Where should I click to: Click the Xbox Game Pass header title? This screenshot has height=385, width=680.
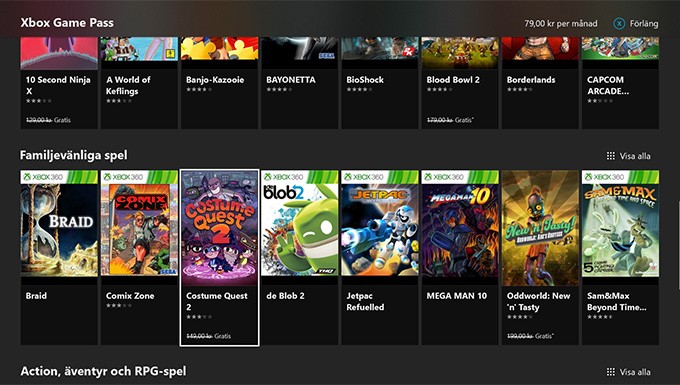tap(67, 23)
